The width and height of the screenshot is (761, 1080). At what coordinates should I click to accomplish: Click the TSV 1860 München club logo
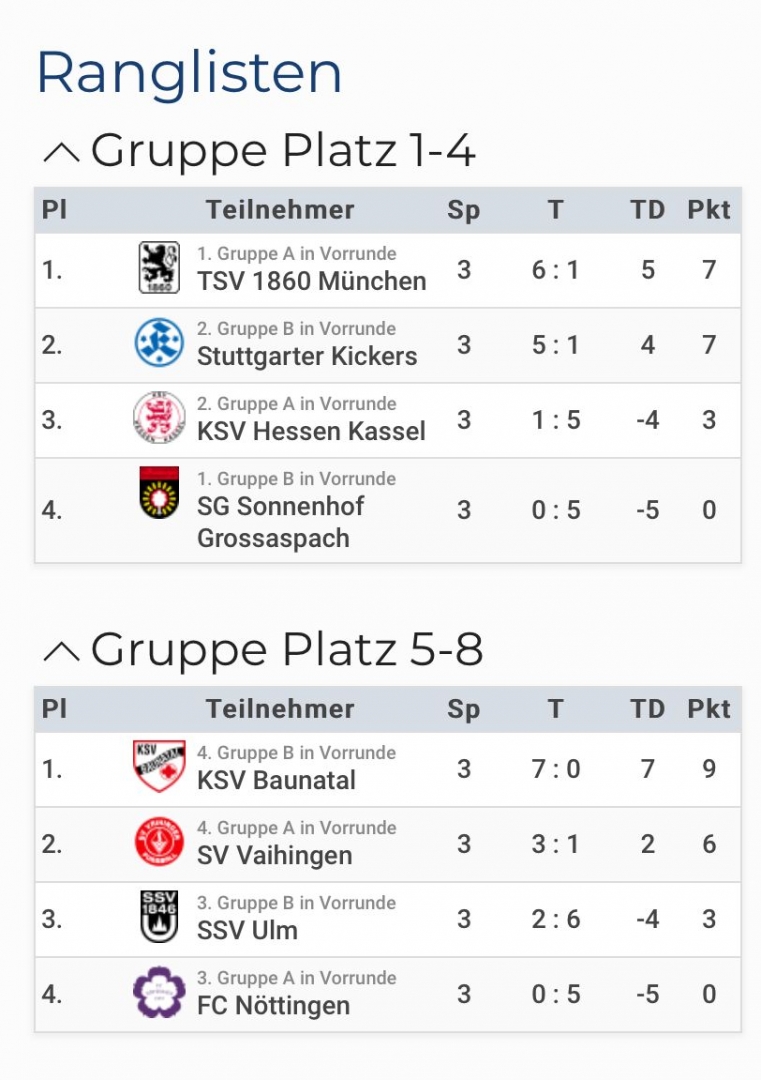tap(159, 268)
